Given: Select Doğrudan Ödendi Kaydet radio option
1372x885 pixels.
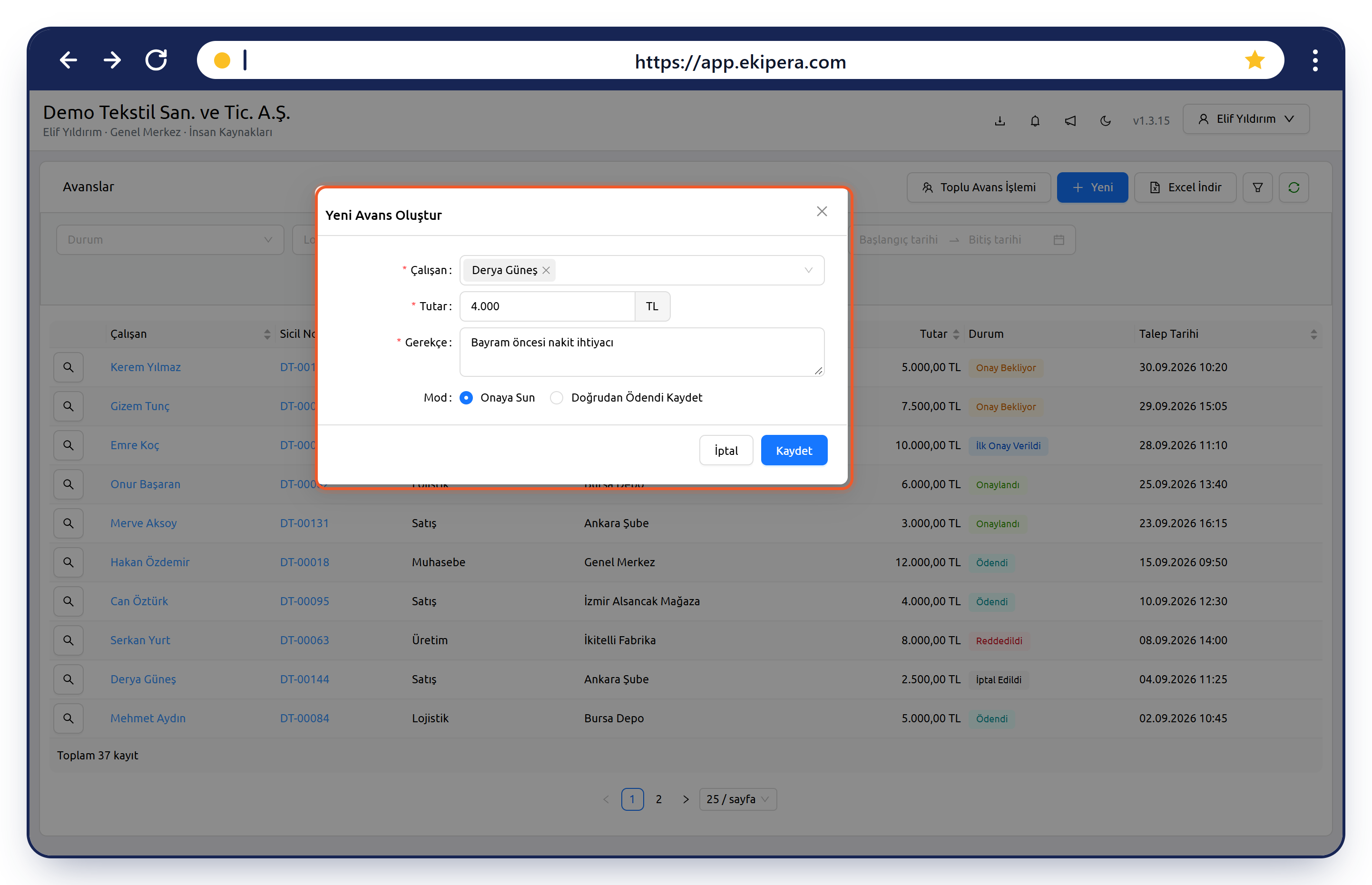Looking at the screenshot, I should pos(557,398).
